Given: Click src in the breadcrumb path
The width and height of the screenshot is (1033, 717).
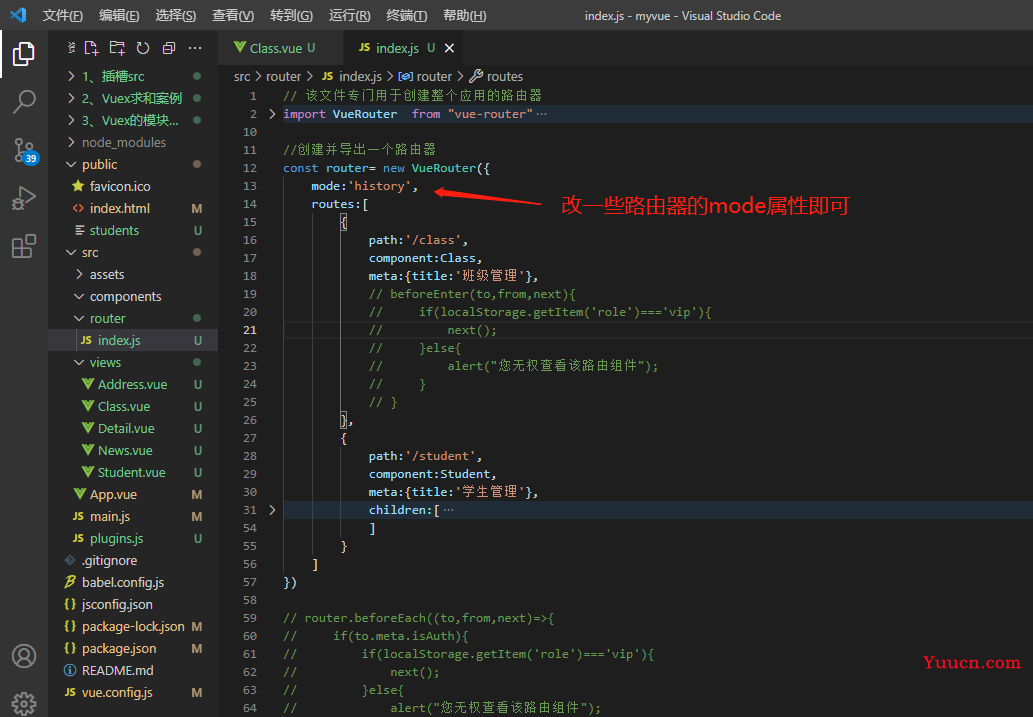Looking at the screenshot, I should pos(242,76).
